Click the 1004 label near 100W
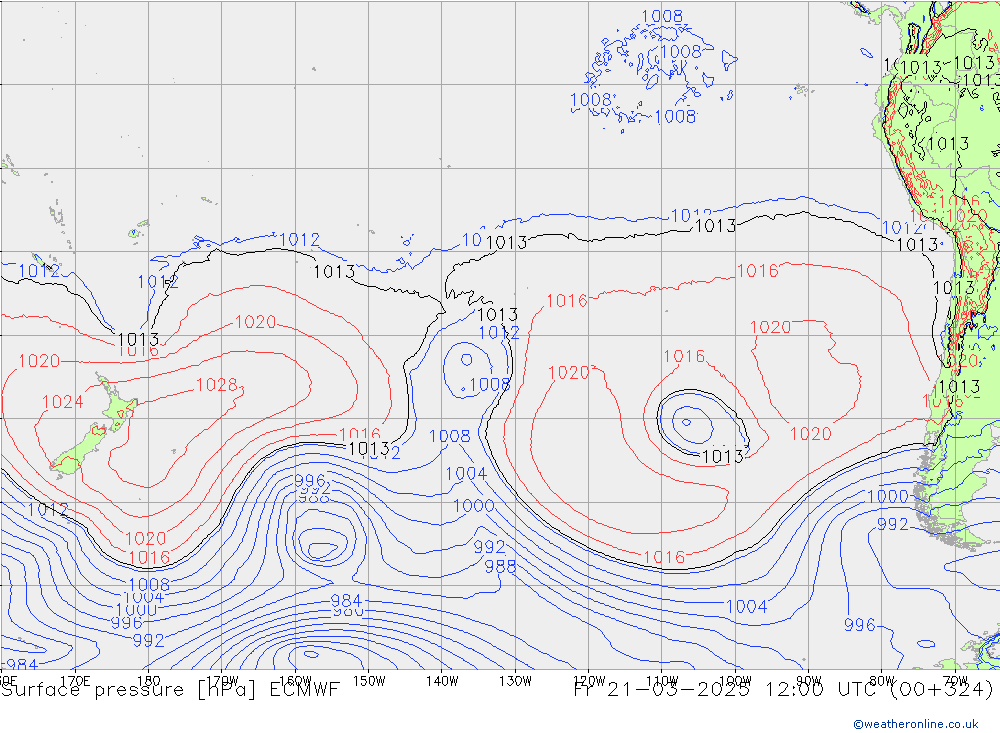The image size is (1000, 733). [x=745, y=606]
